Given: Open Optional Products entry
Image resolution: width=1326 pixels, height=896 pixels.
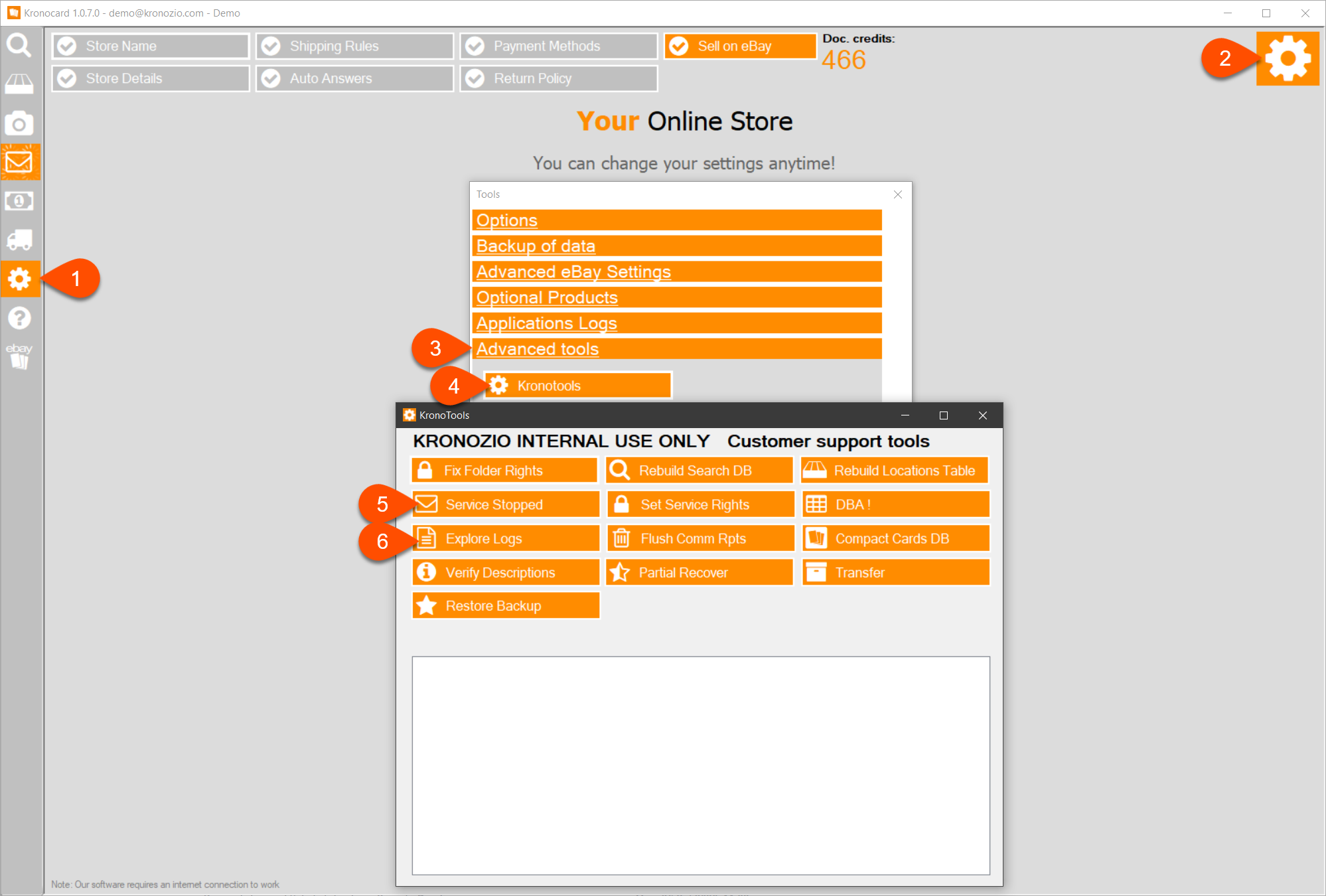Looking at the screenshot, I should (x=677, y=297).
